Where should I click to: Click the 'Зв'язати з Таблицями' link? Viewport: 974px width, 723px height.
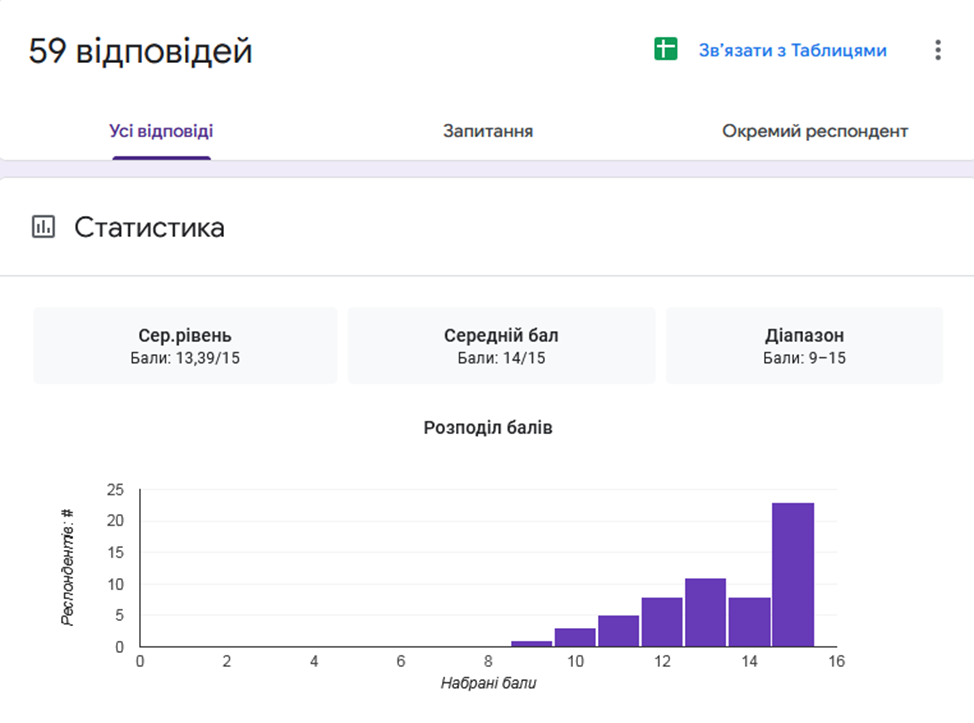(792, 50)
